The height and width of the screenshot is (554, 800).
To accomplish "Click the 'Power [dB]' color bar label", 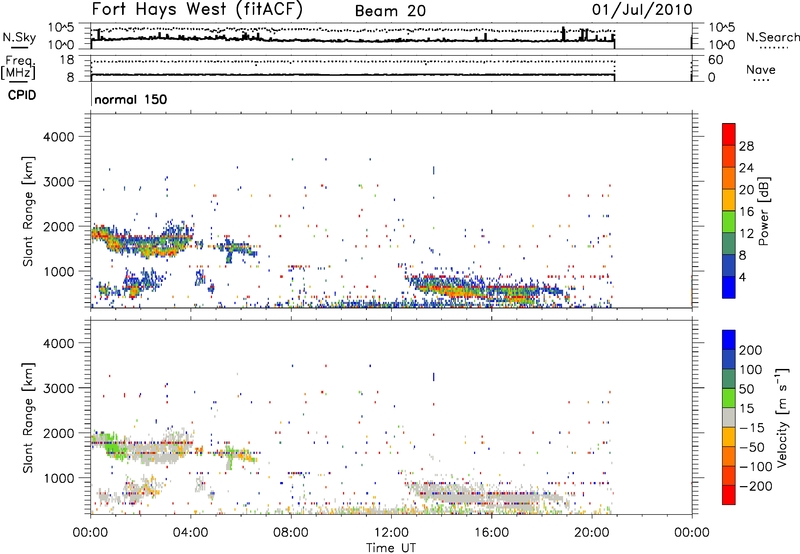I will pos(764,211).
